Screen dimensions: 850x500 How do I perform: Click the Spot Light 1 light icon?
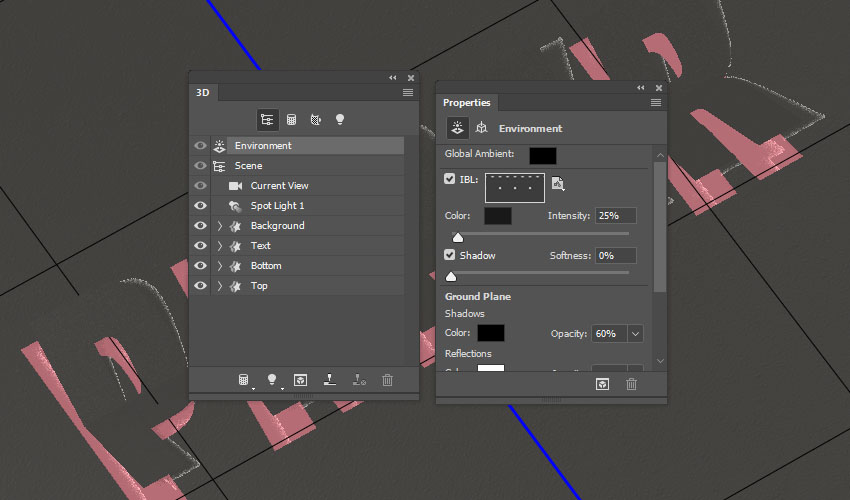(x=235, y=206)
